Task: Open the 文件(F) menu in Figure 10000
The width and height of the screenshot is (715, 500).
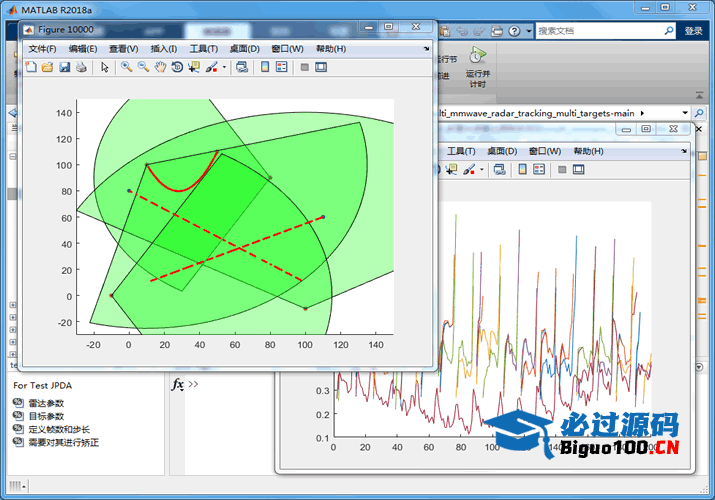Action: tap(42, 49)
